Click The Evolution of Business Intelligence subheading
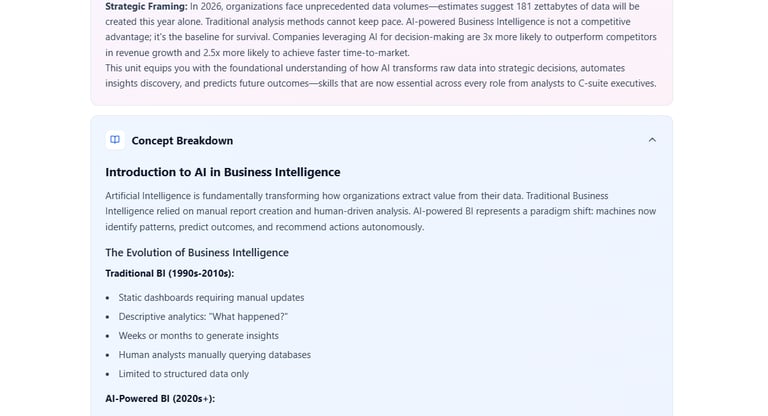Screen dimensions: 768x416 [197, 252]
